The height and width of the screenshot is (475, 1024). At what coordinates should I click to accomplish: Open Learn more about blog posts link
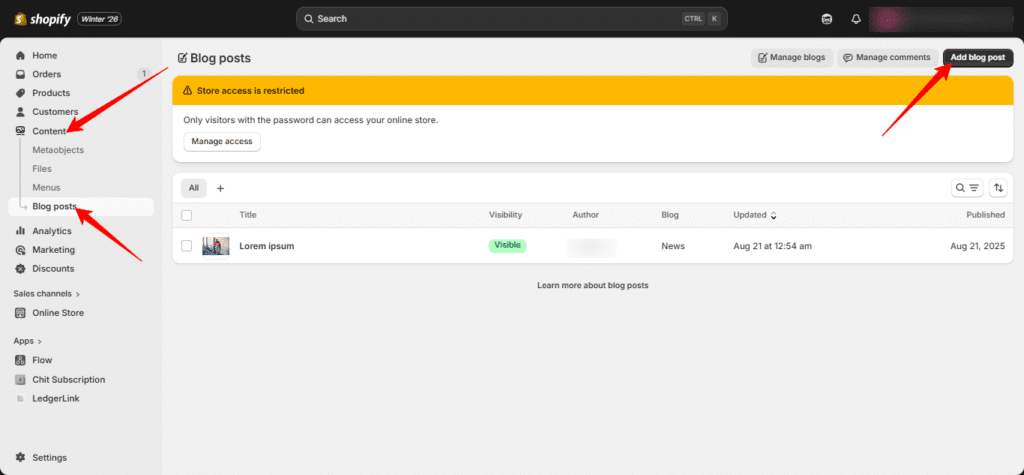(592, 286)
